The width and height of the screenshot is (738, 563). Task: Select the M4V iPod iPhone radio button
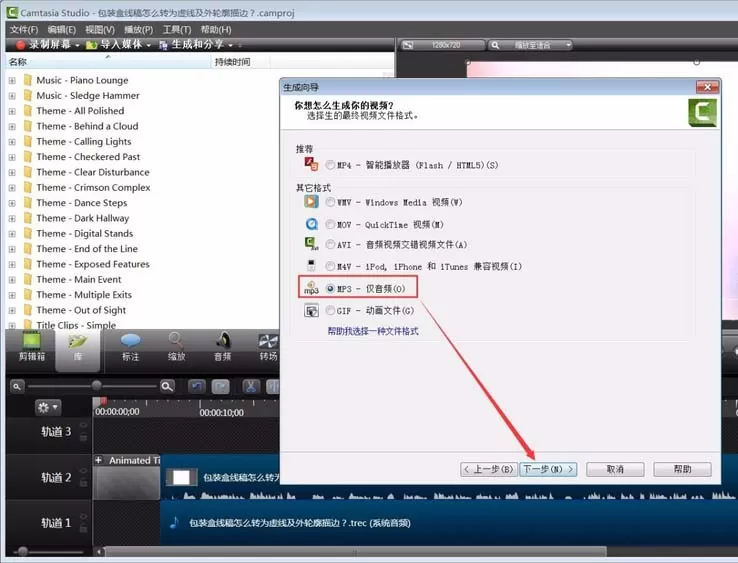point(330,266)
